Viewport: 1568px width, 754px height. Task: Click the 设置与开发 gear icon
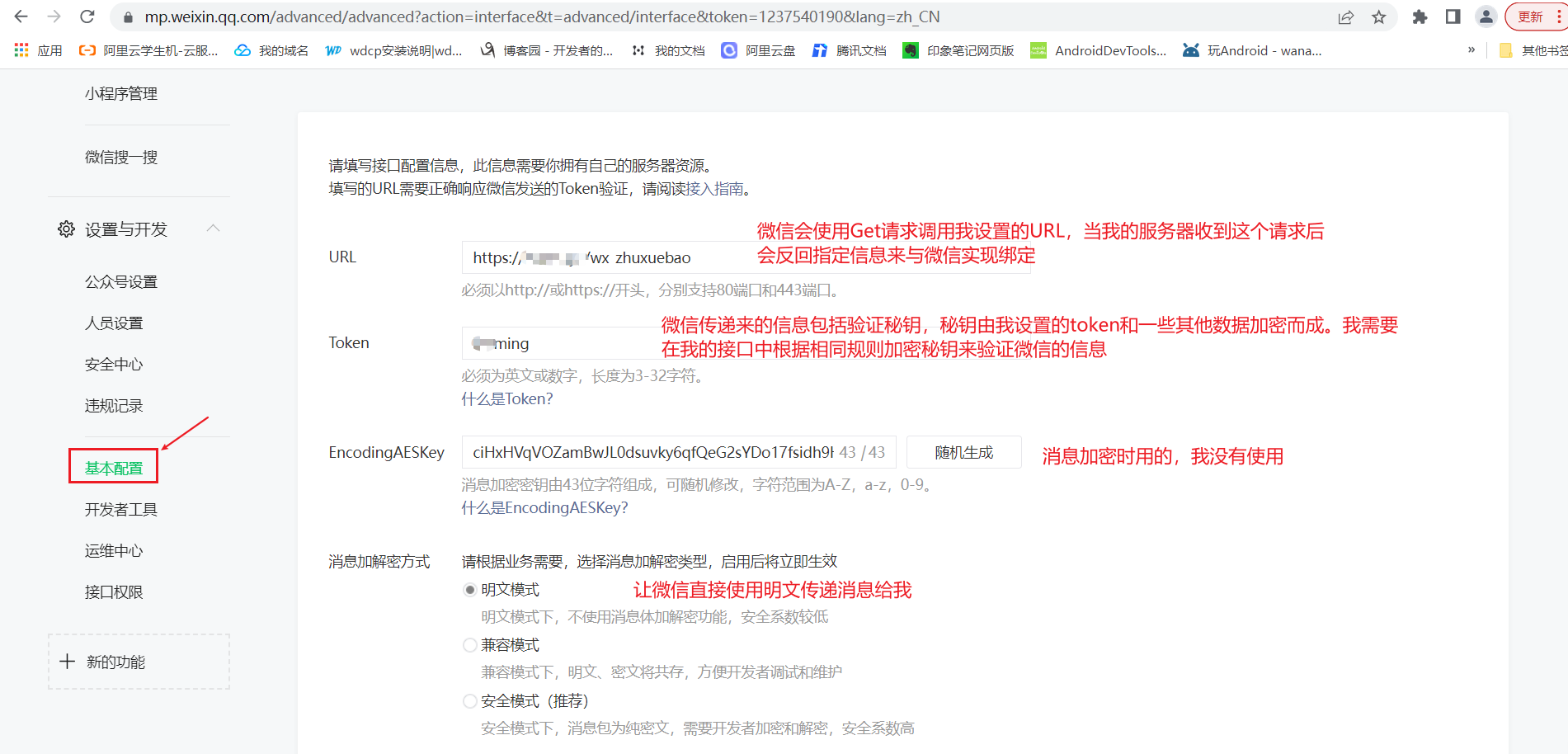click(x=66, y=229)
